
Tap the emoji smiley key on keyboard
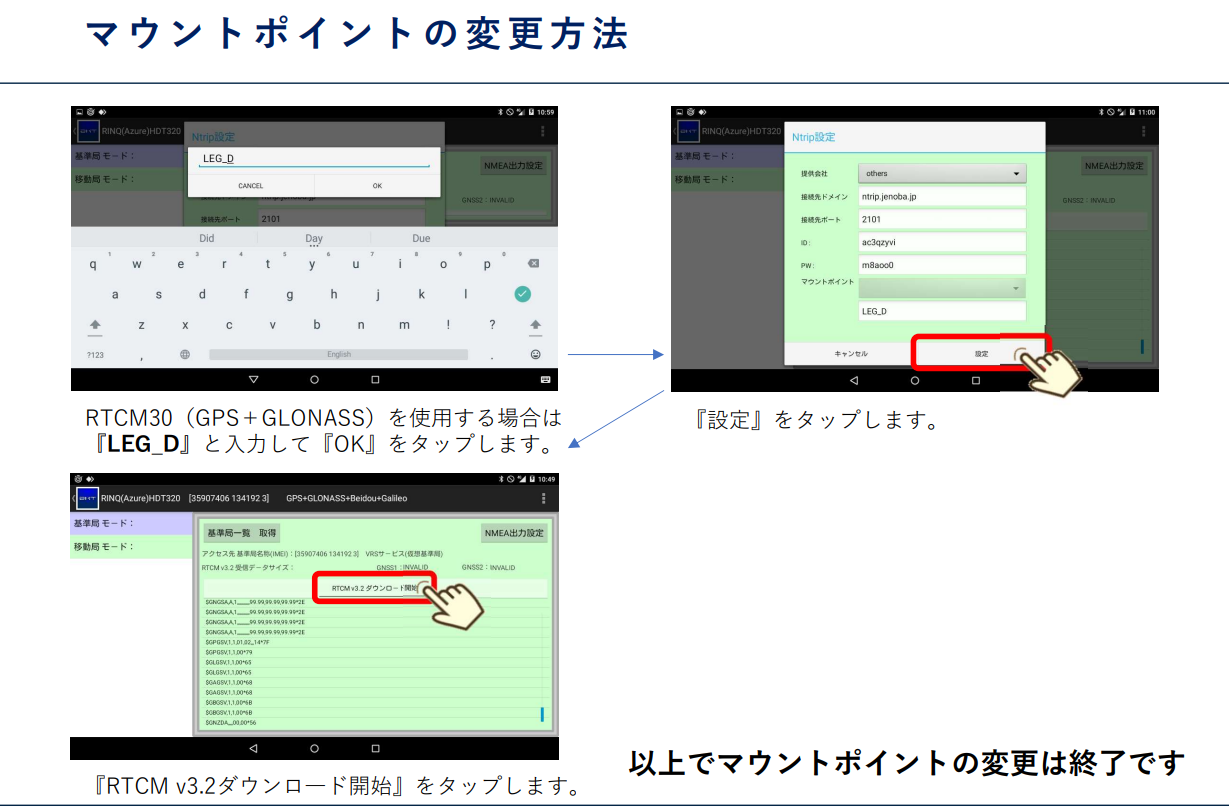point(535,354)
